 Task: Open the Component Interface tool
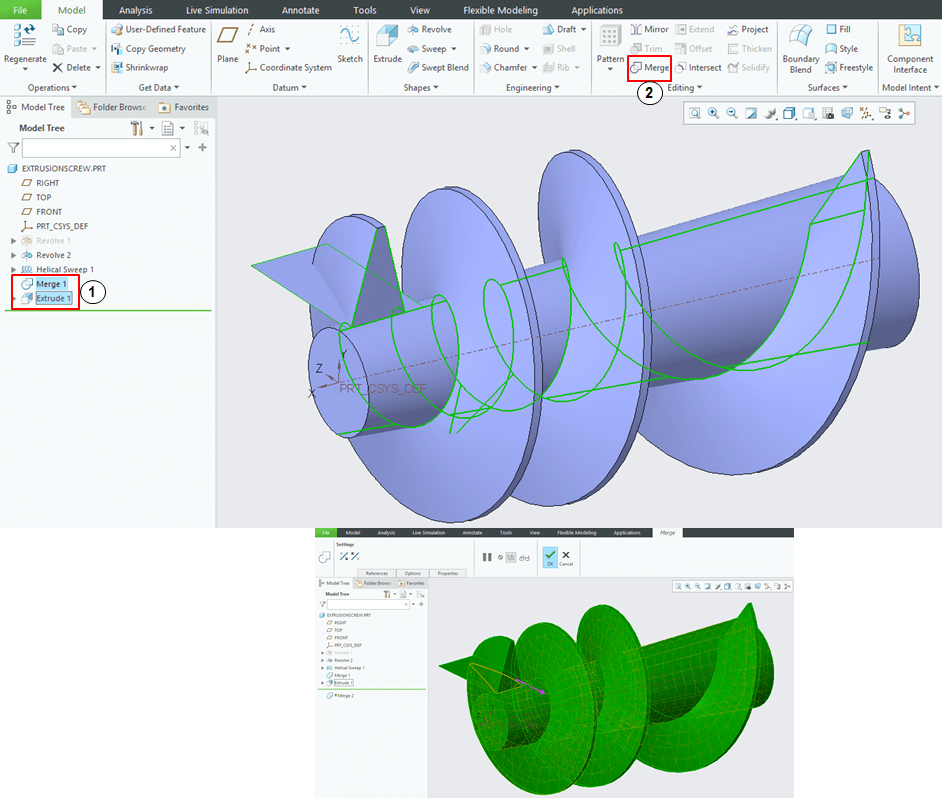pos(909,48)
